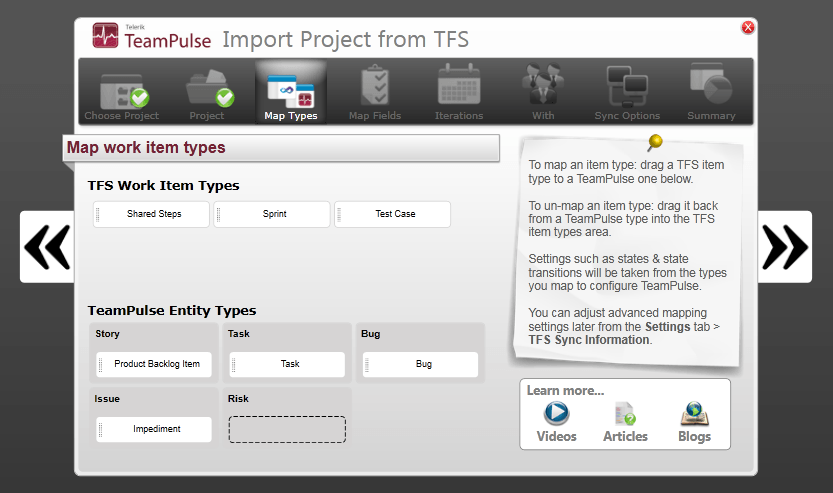Click the Learn more... label
This screenshot has width=833, height=493.
click(x=565, y=390)
